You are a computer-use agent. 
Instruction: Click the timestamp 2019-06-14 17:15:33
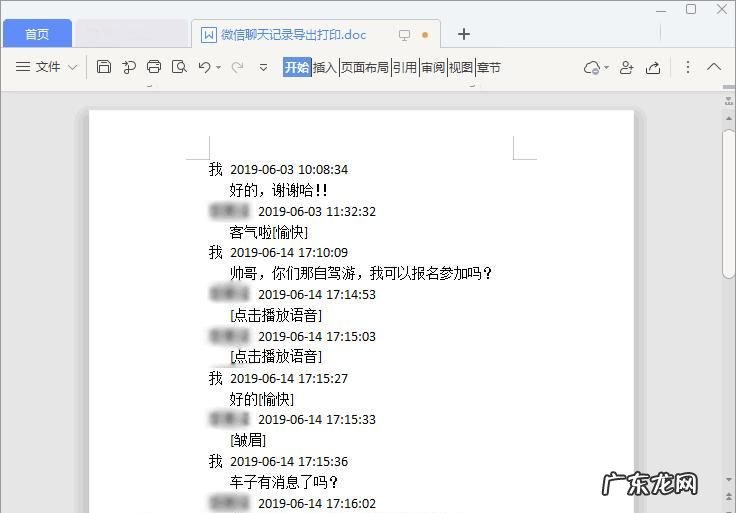tap(317, 419)
